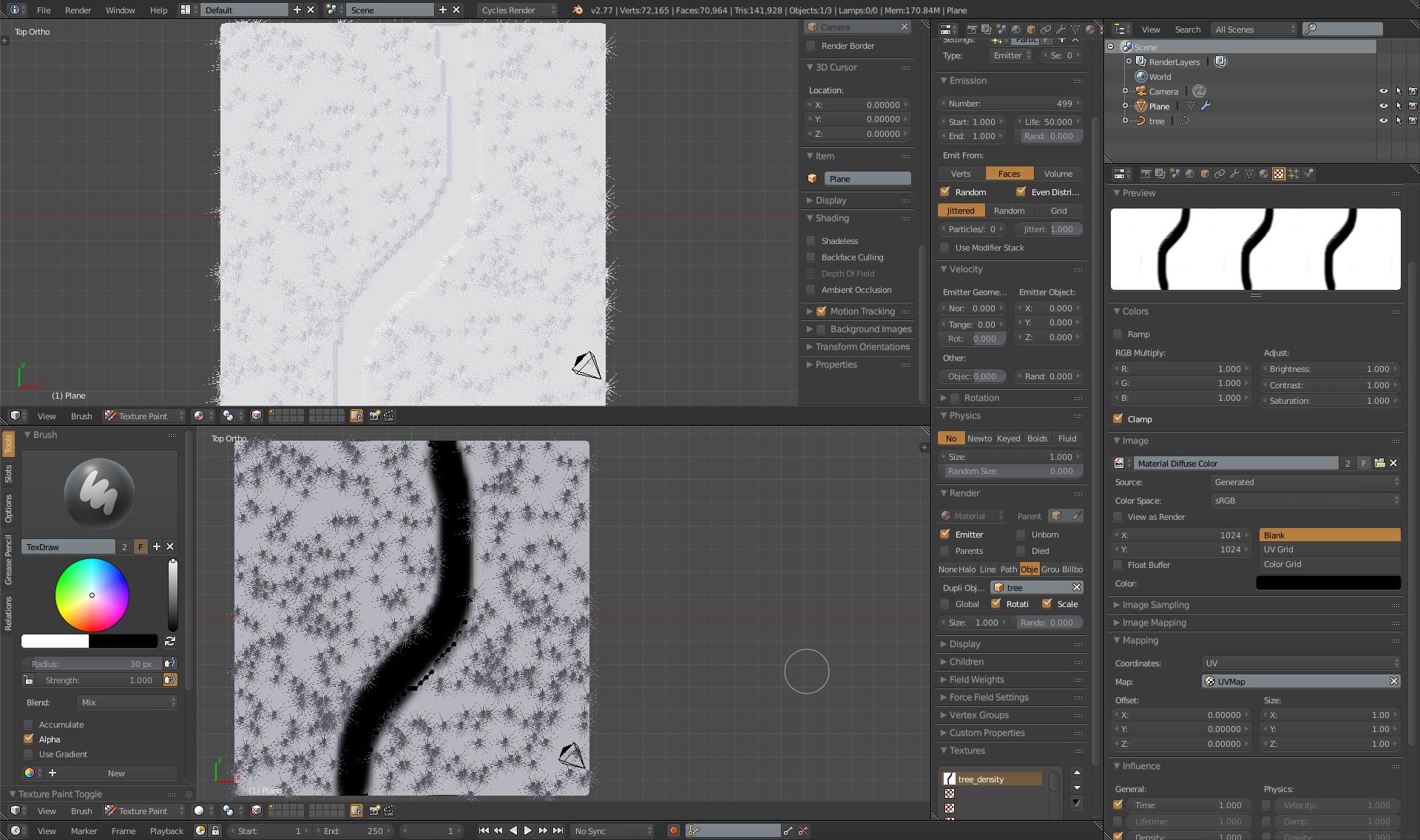Open the File menu
The width and height of the screenshot is (1420, 840).
pyautogui.click(x=44, y=10)
